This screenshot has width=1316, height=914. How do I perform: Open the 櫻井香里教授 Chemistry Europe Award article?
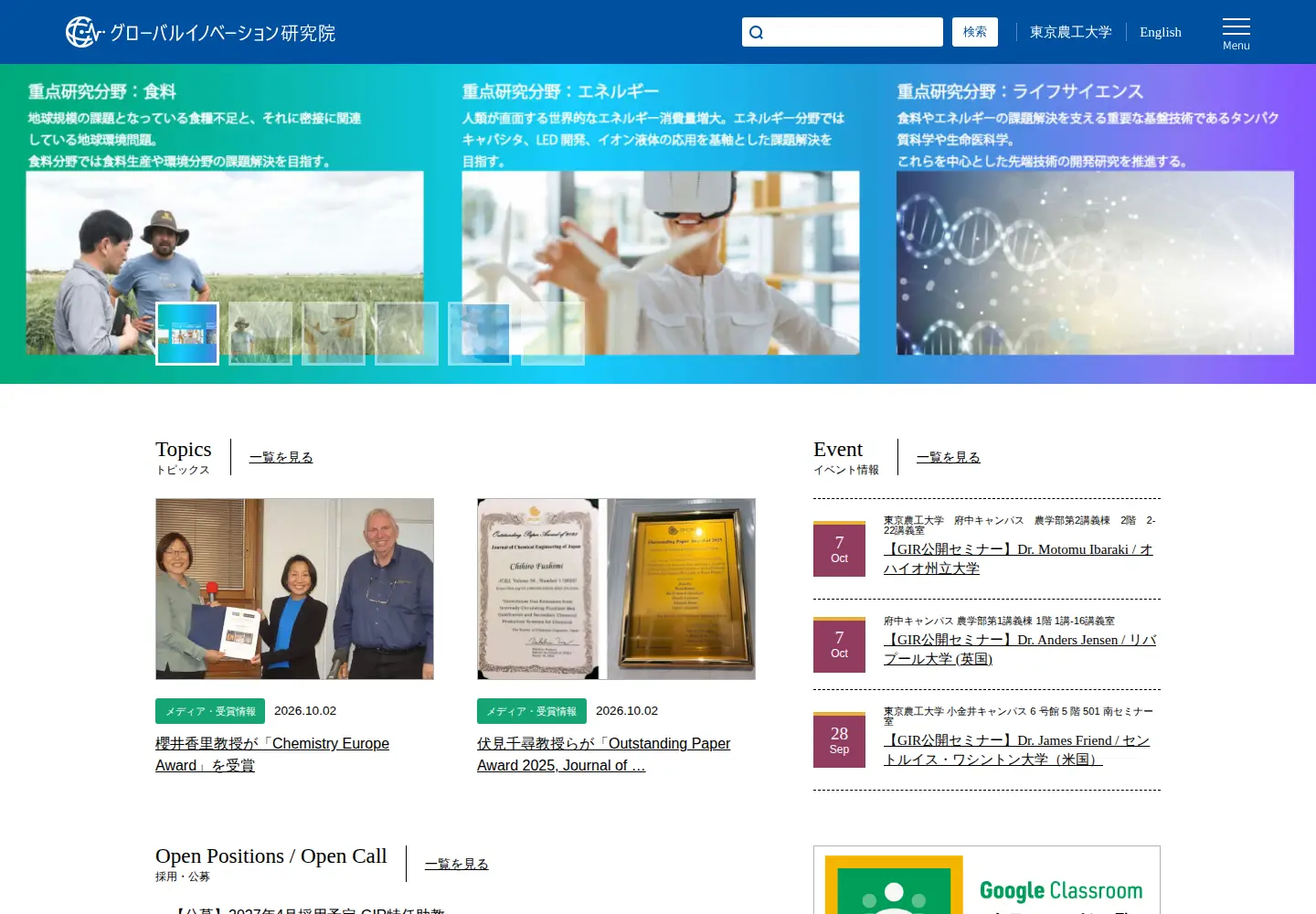[x=272, y=755]
